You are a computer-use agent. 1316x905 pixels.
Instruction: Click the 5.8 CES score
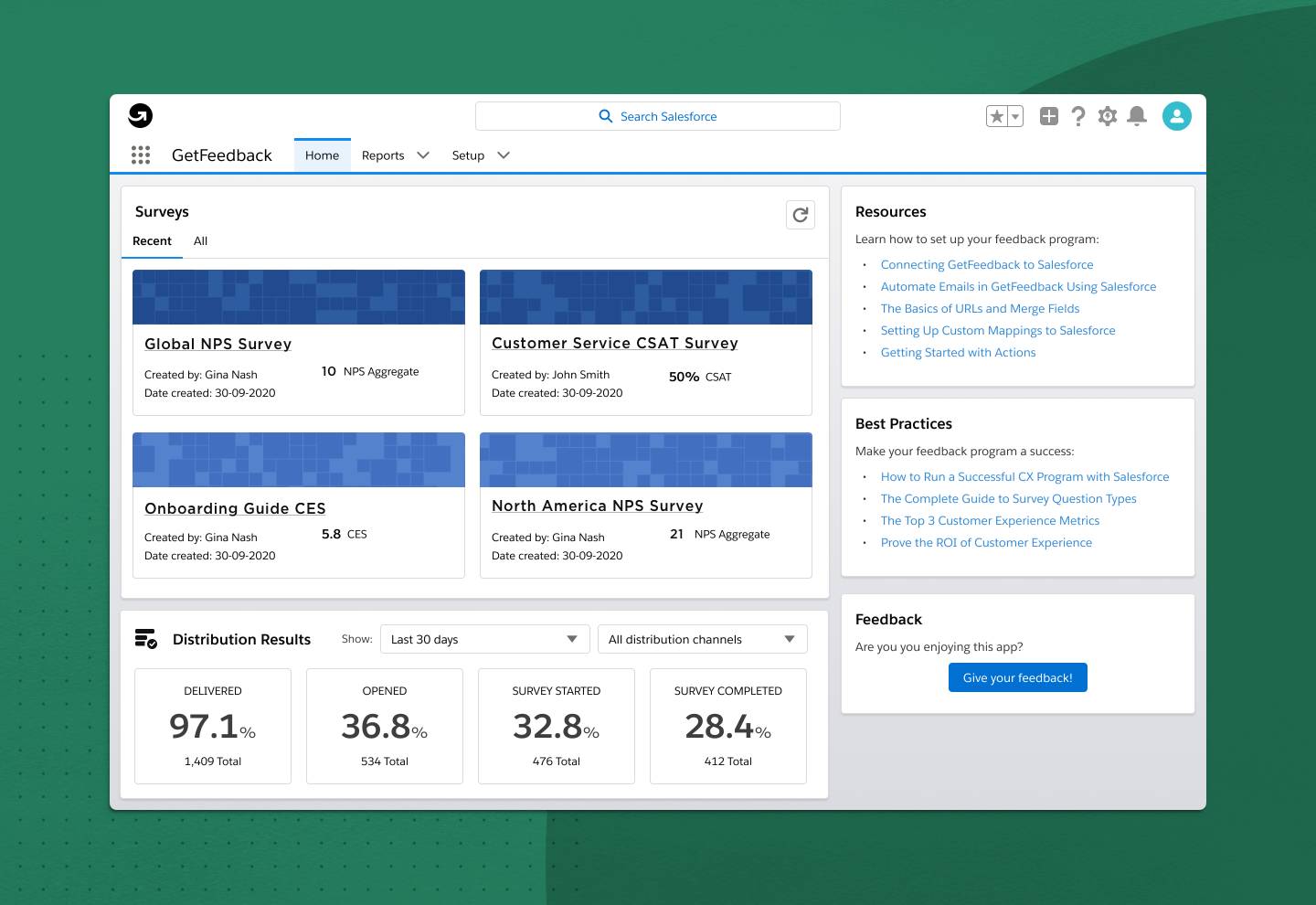(345, 534)
